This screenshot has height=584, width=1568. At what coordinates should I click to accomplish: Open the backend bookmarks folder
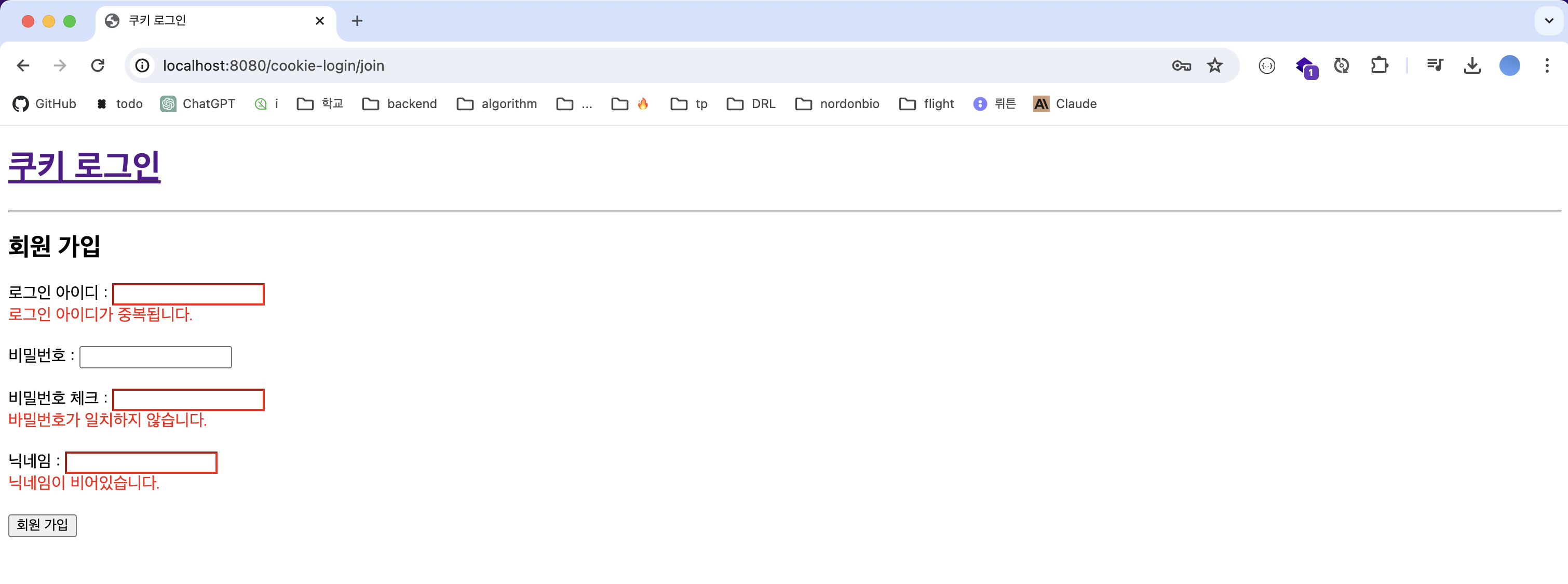coord(399,103)
